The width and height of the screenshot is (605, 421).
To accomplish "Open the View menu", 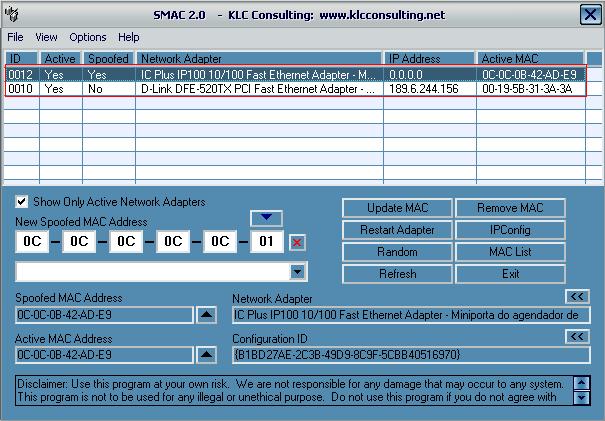I will 46,37.
